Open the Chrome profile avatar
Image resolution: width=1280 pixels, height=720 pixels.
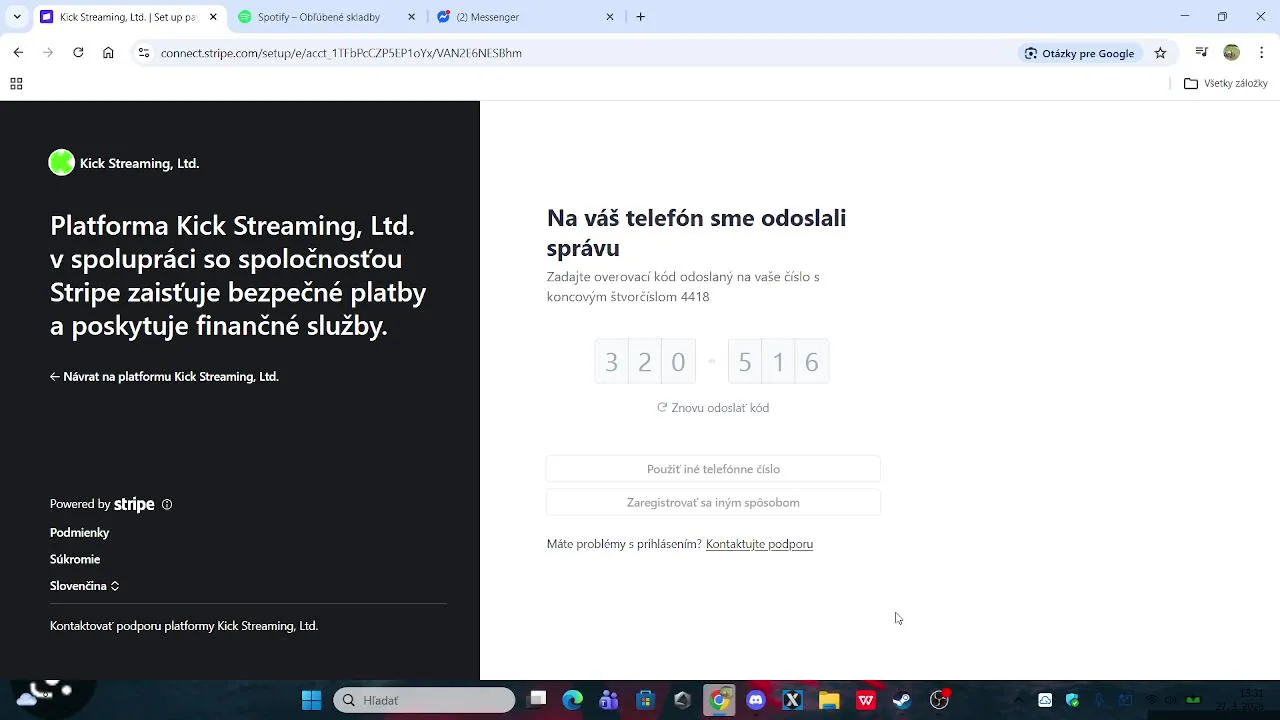point(1232,53)
